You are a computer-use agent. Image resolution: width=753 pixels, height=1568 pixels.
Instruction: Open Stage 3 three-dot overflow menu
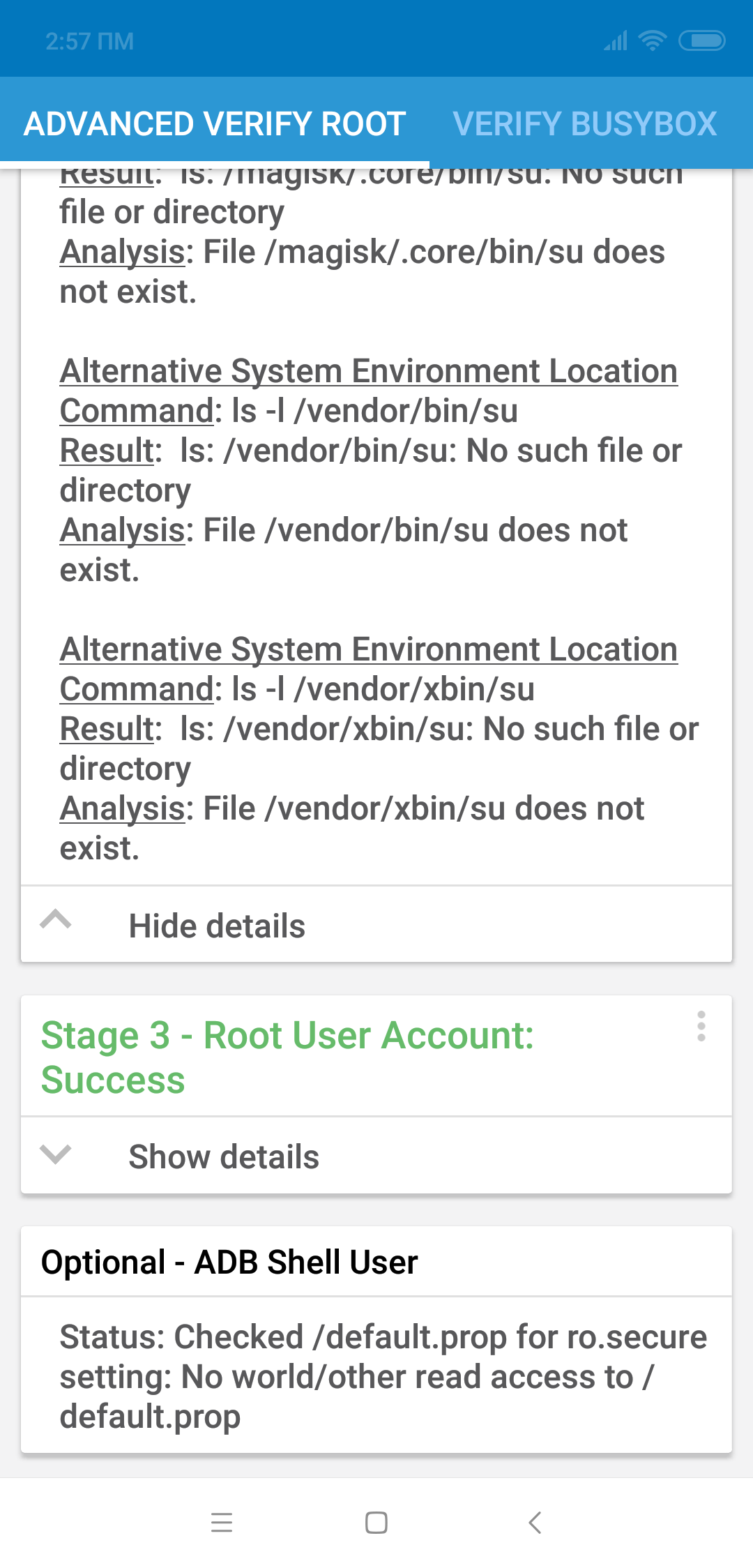(x=701, y=1027)
